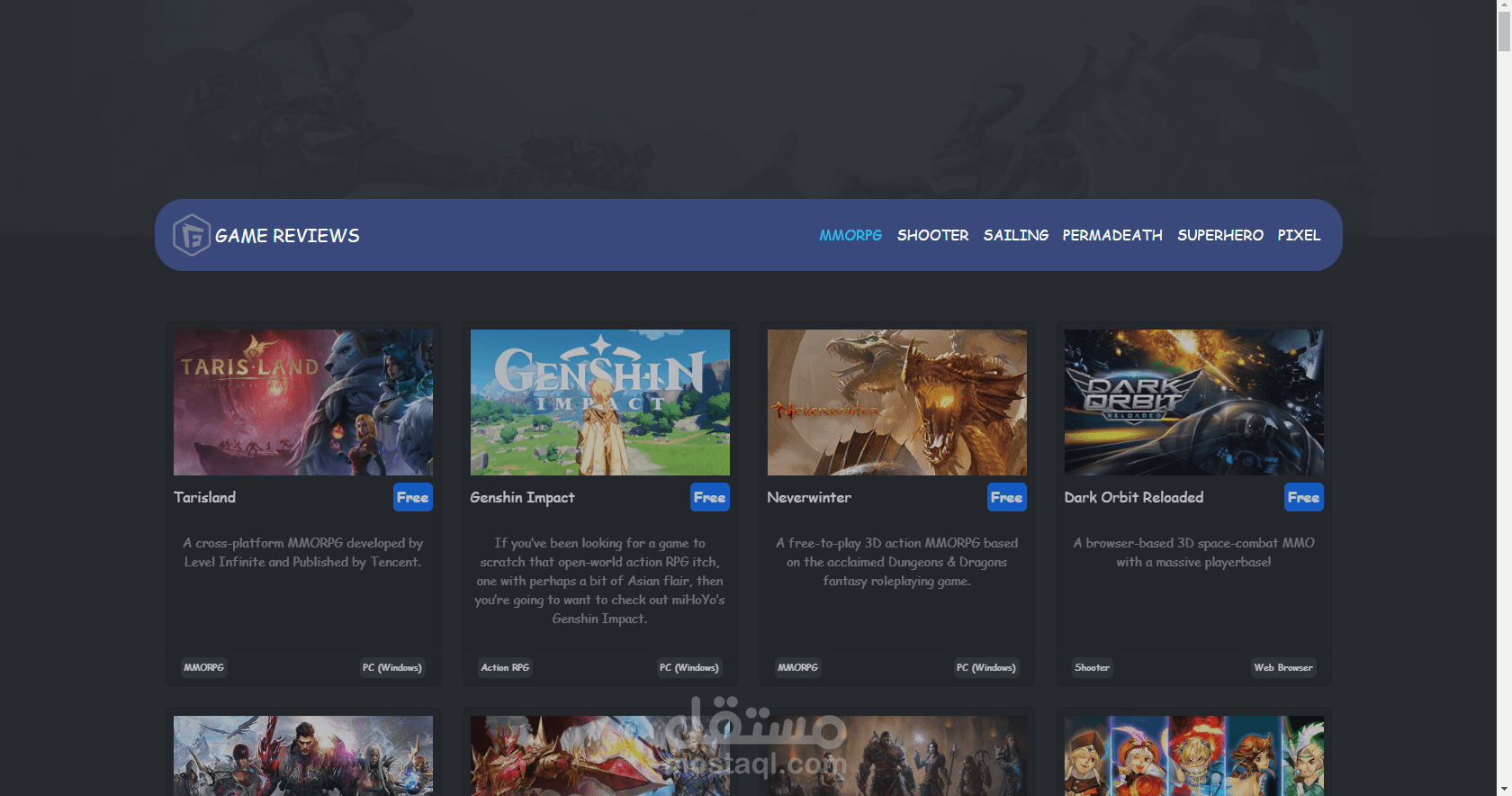
Task: Choose the PIXEL category
Action: coord(1299,235)
